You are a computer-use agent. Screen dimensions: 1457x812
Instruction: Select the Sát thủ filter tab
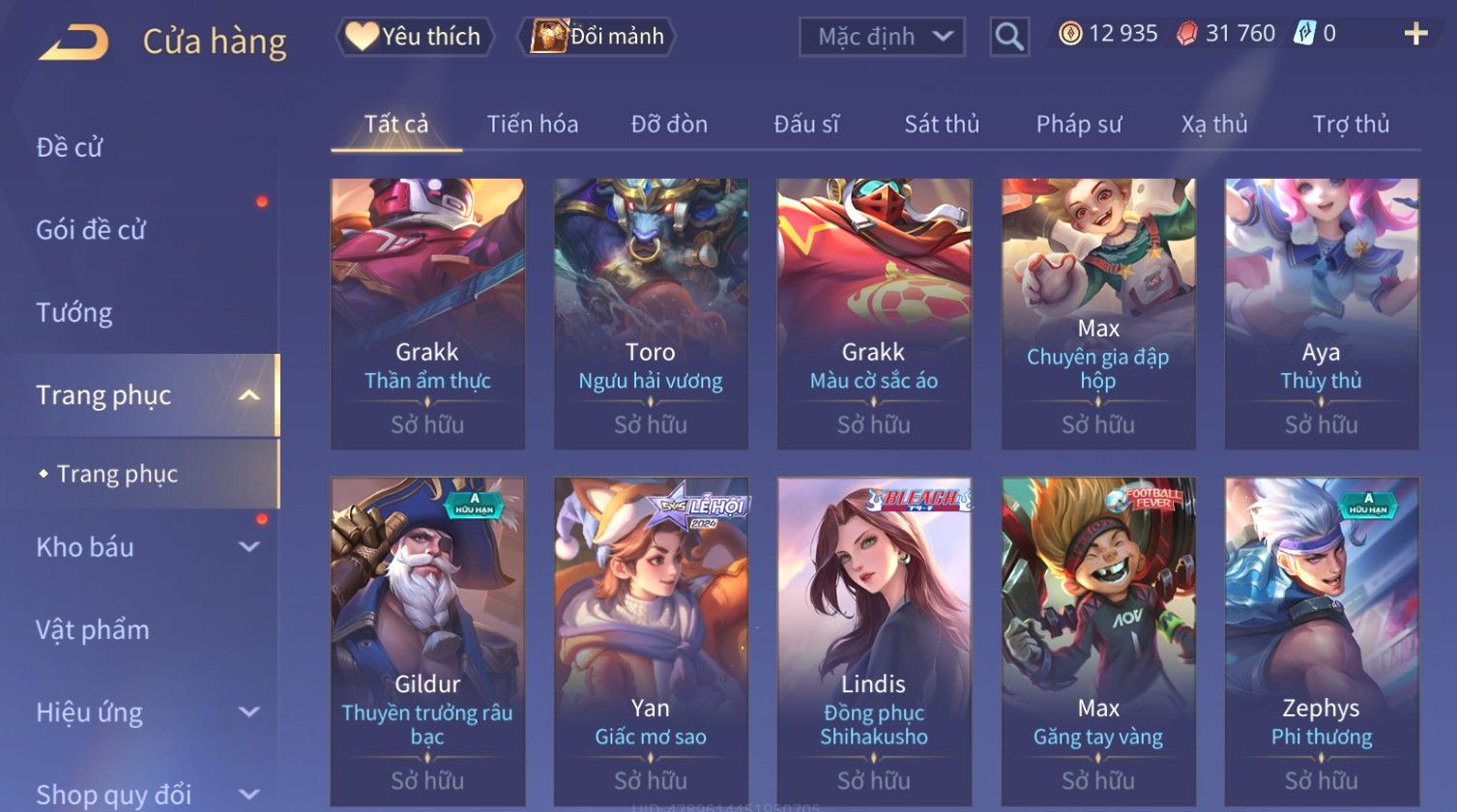coord(942,124)
